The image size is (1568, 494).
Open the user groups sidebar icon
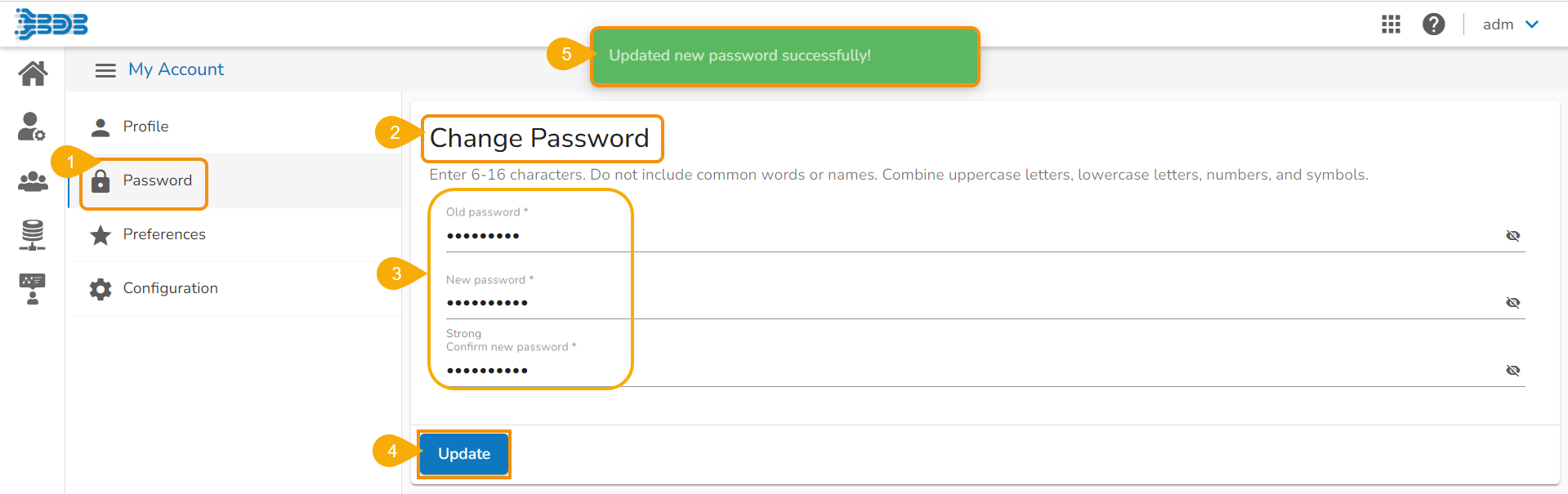[33, 181]
